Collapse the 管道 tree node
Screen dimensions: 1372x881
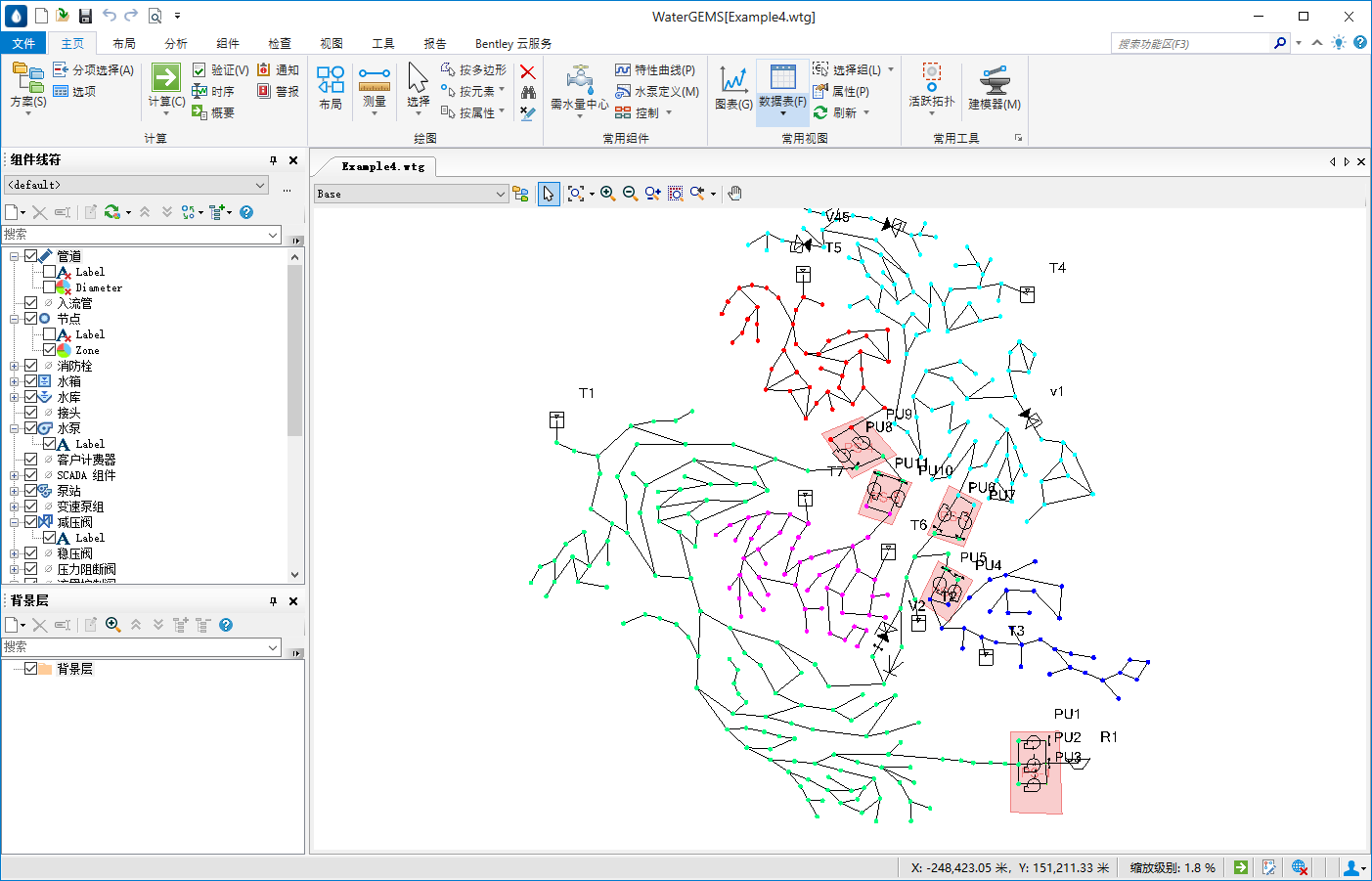pos(15,256)
